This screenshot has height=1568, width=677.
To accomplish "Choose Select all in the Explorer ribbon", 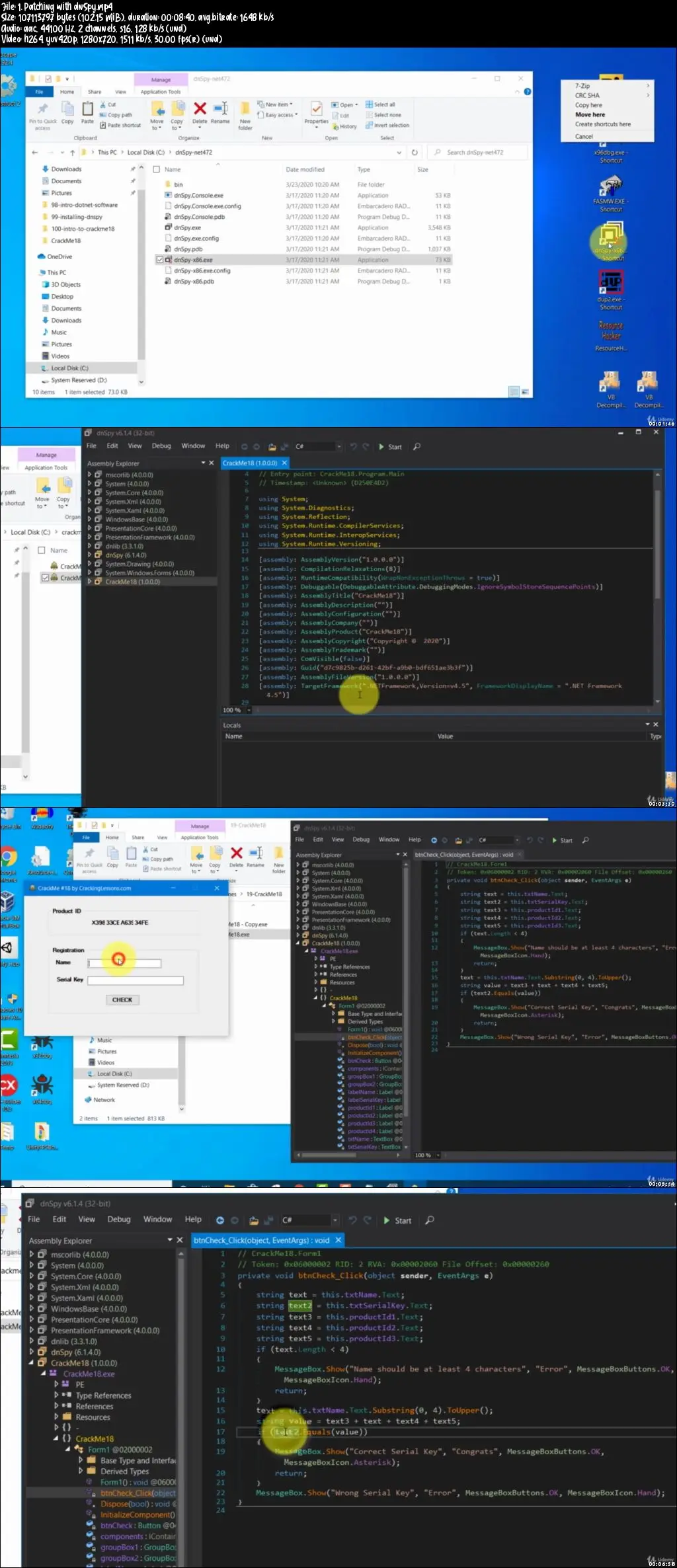I will point(380,104).
